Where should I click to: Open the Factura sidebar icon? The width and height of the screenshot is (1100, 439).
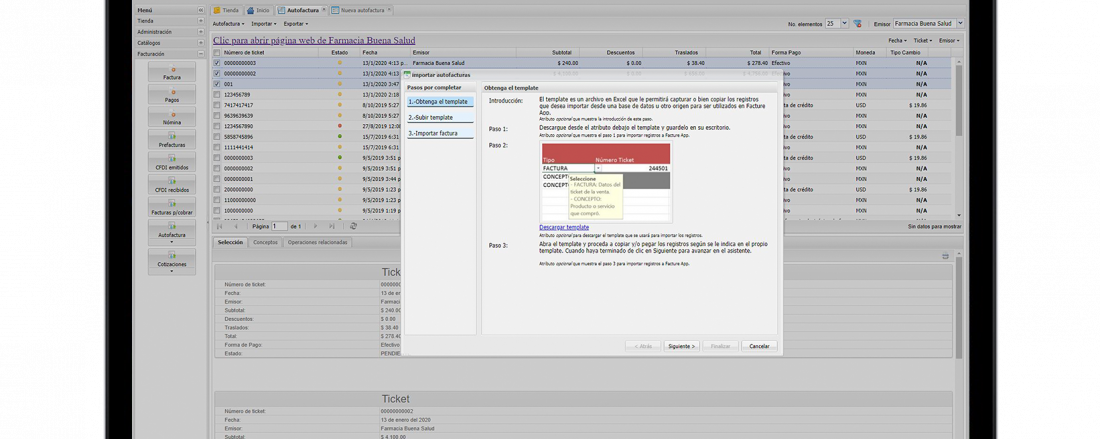[x=172, y=73]
